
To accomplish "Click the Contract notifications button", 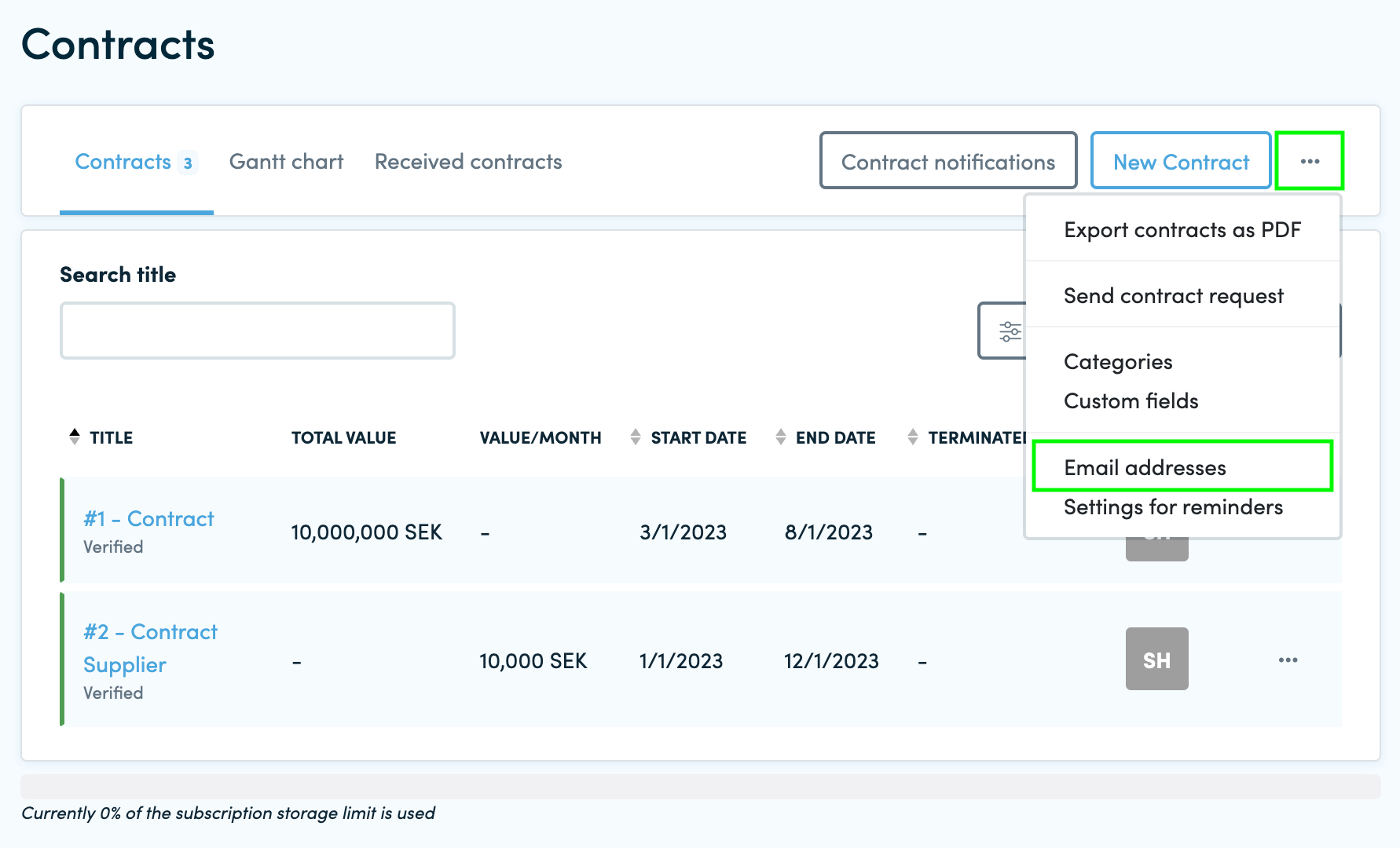I will pos(948,161).
